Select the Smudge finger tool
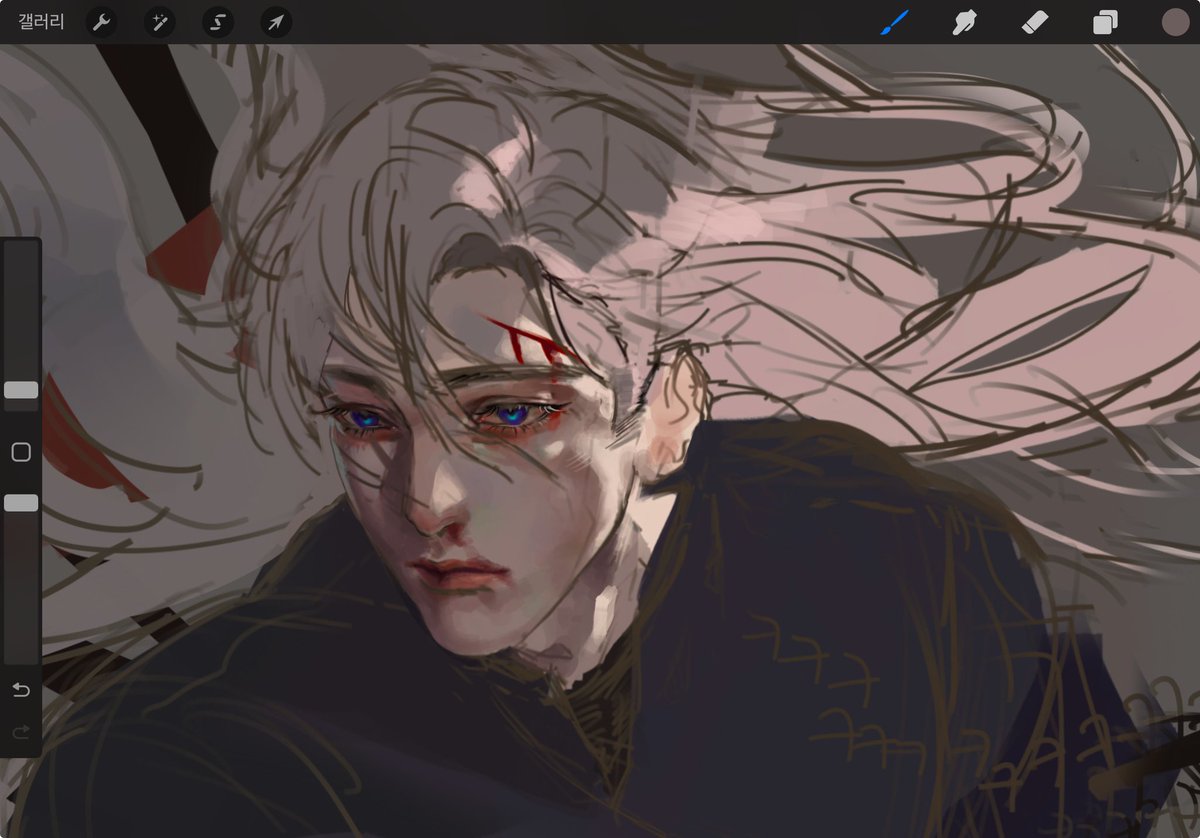Screen dimensions: 1200x838 [x=964, y=22]
